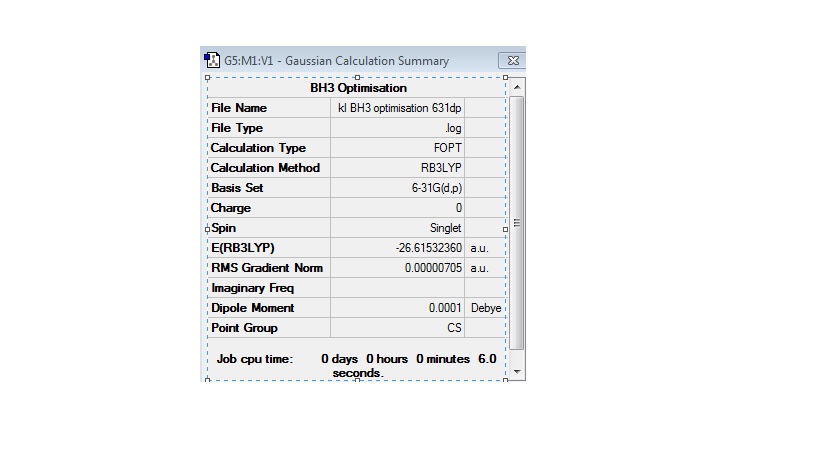819x460 pixels.
Task: Click the Debye unit cell
Action: (x=486, y=308)
